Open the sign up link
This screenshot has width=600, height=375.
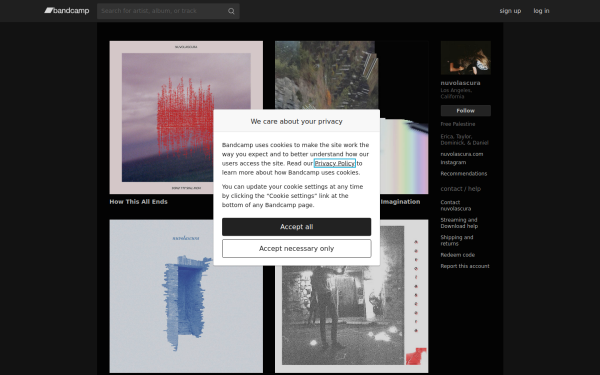(x=510, y=11)
